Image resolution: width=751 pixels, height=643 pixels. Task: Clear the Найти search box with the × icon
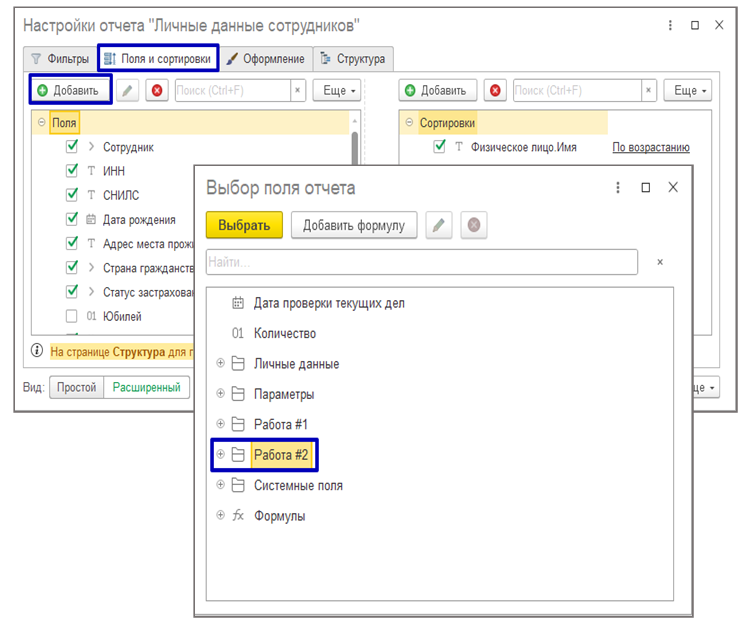659,262
